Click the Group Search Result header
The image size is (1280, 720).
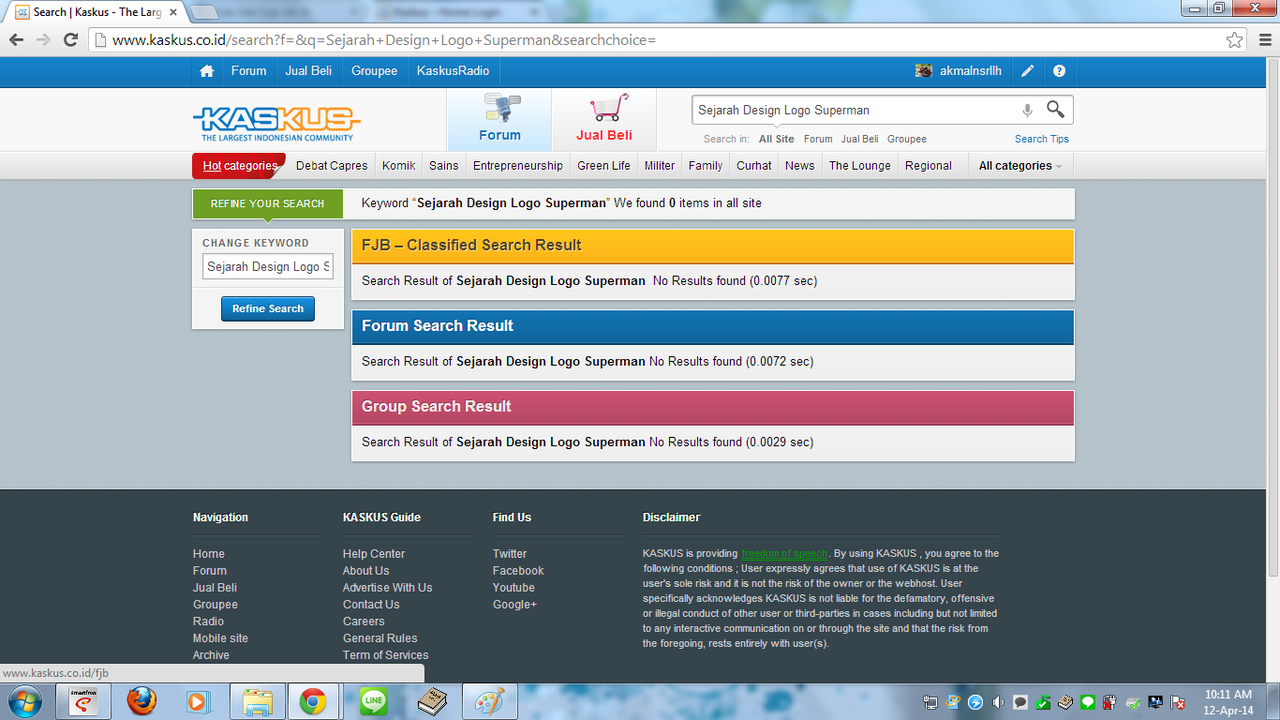(x=713, y=407)
